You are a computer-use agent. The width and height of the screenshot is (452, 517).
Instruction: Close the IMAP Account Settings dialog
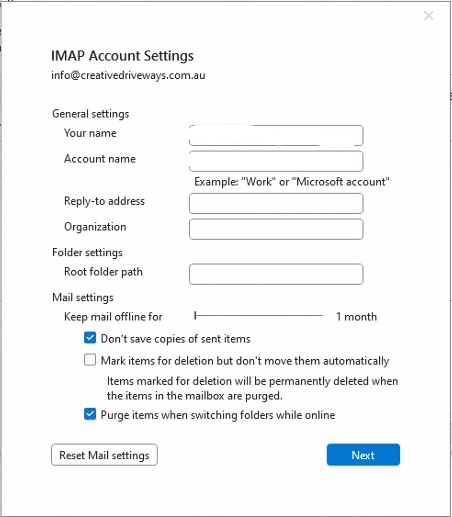coord(428,16)
